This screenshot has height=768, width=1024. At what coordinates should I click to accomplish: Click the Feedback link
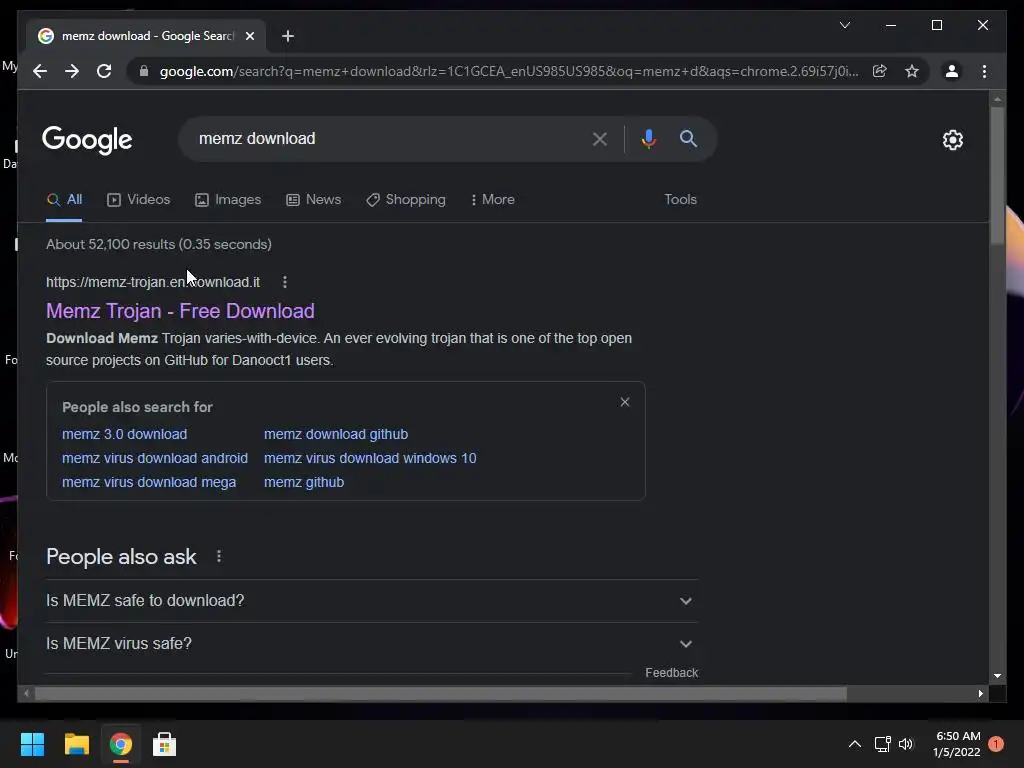coord(671,673)
